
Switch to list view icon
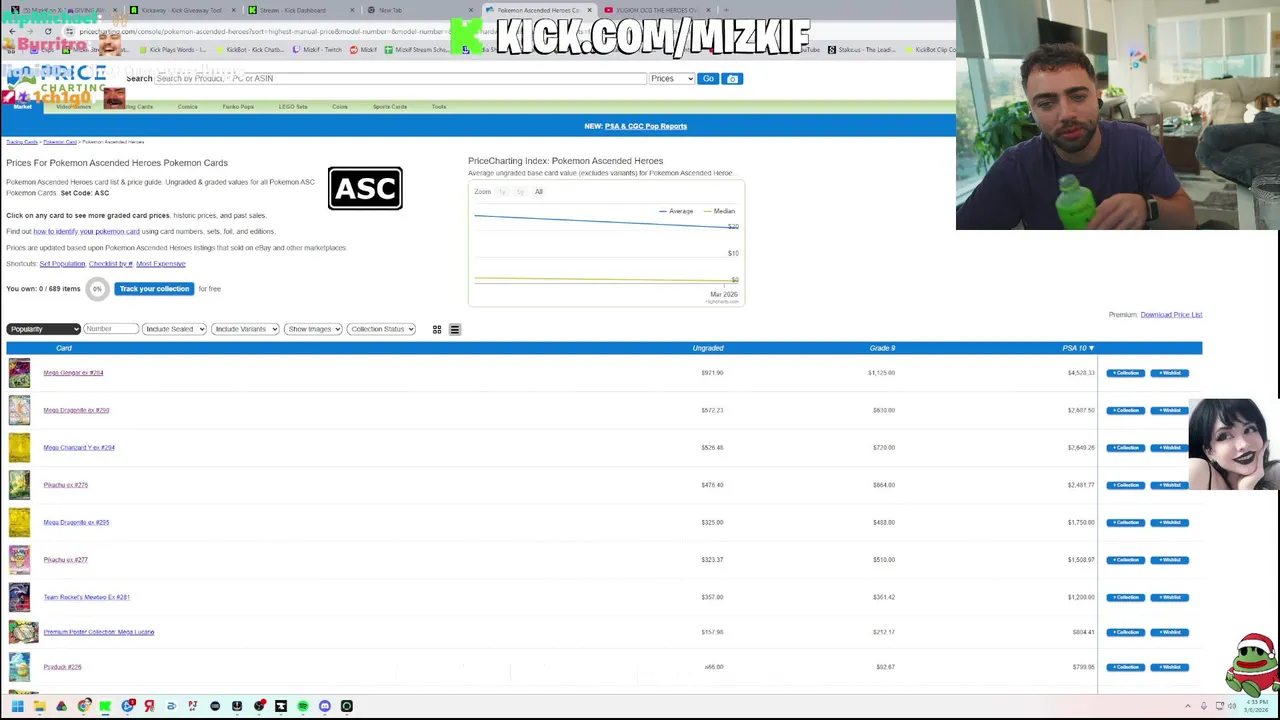[455, 329]
